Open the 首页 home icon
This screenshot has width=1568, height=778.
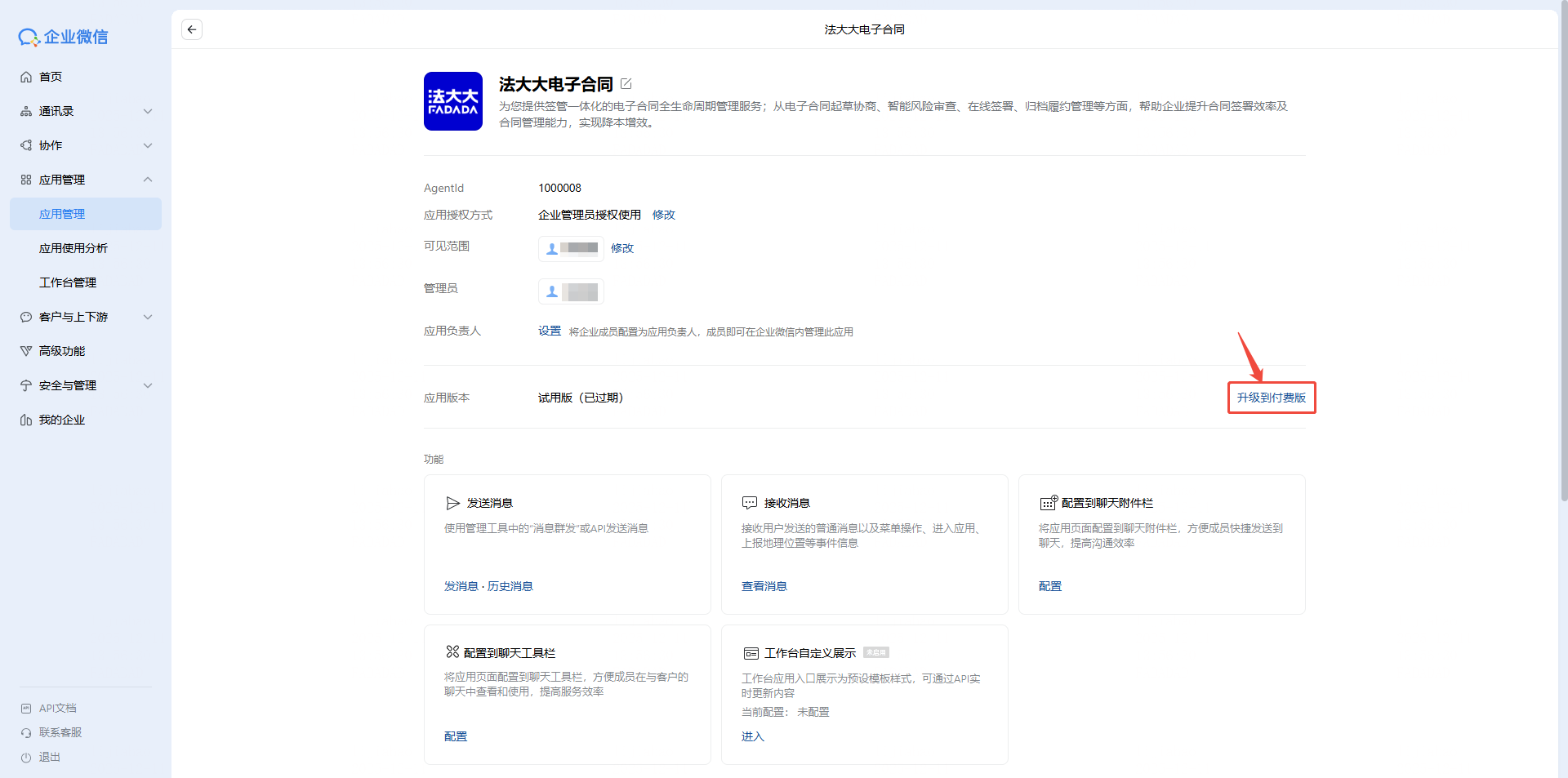(26, 77)
